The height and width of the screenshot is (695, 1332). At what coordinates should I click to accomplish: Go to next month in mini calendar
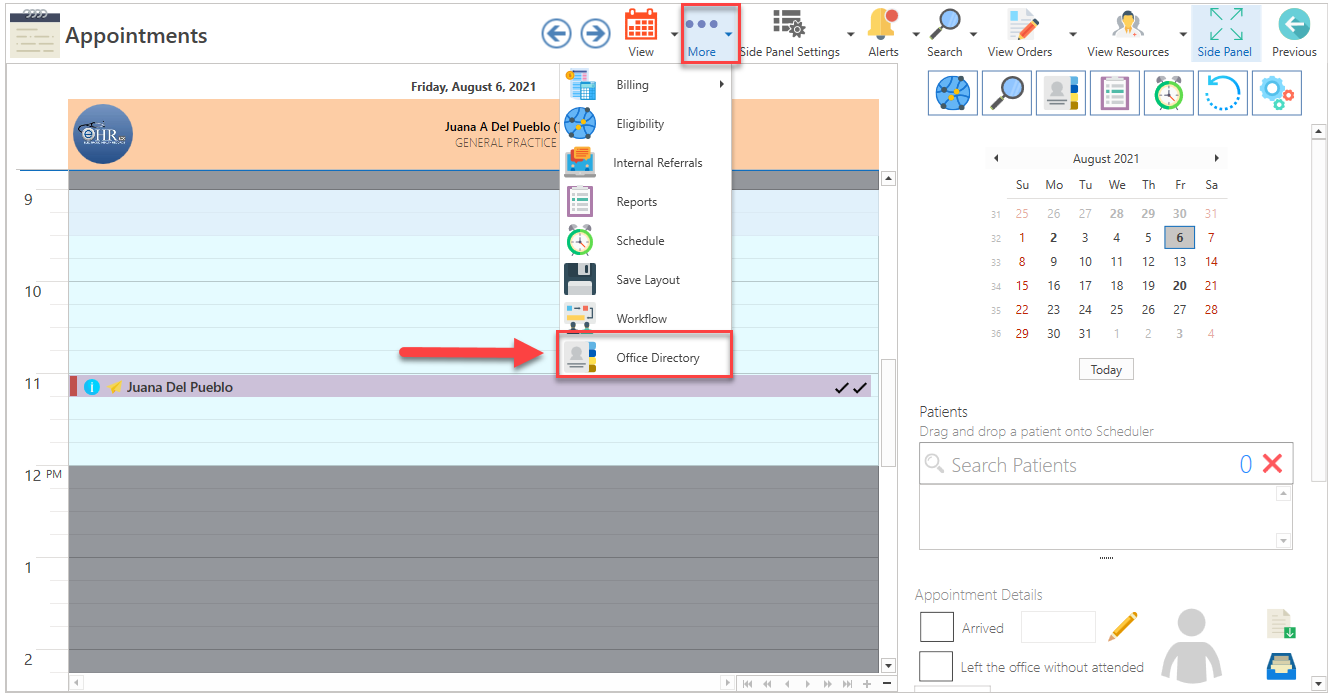(x=1216, y=159)
